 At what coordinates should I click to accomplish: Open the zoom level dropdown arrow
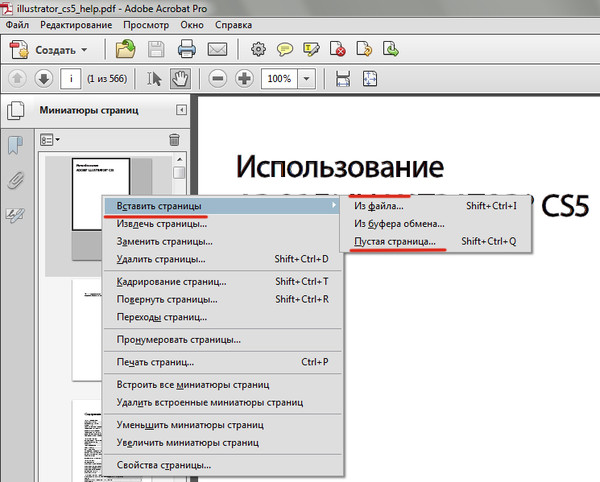(307, 79)
